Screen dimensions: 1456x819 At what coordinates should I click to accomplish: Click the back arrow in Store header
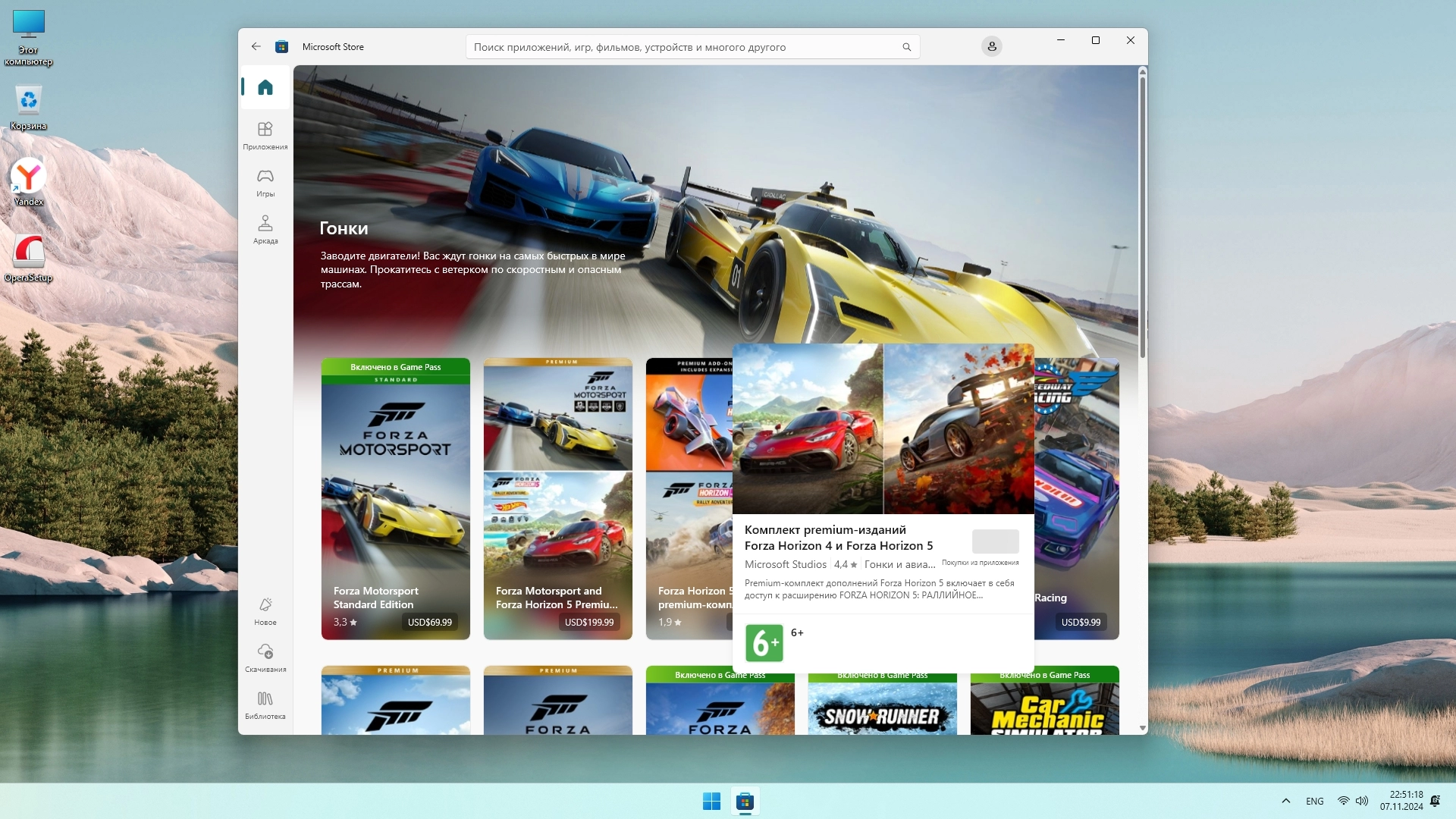coord(256,46)
